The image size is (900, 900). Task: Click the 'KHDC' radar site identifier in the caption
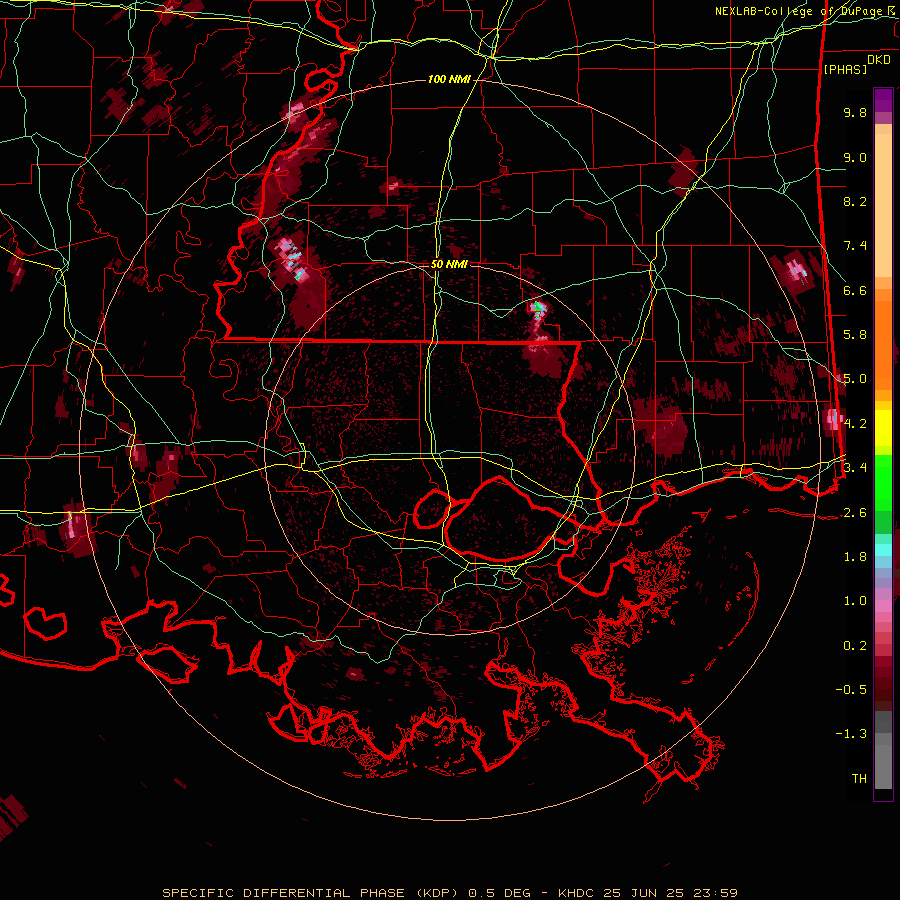click(x=577, y=893)
